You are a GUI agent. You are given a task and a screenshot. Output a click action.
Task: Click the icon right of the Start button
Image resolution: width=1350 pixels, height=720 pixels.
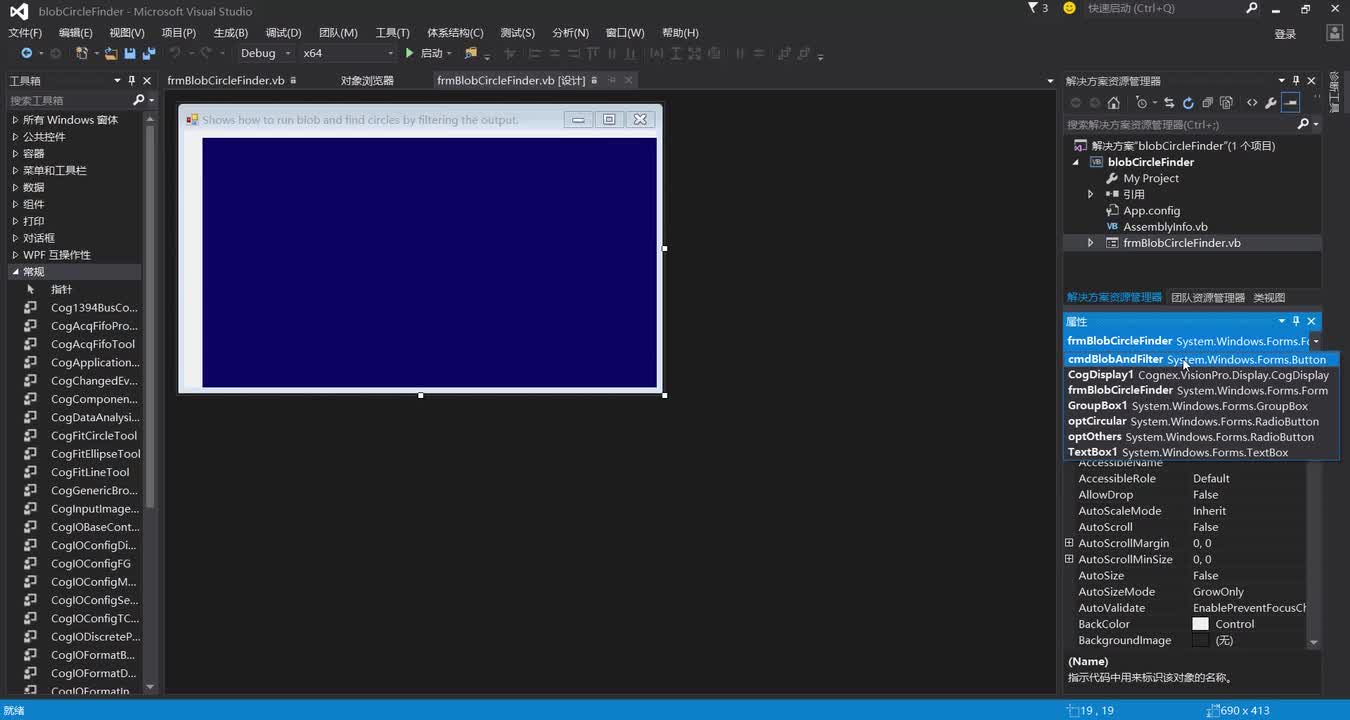pos(471,53)
